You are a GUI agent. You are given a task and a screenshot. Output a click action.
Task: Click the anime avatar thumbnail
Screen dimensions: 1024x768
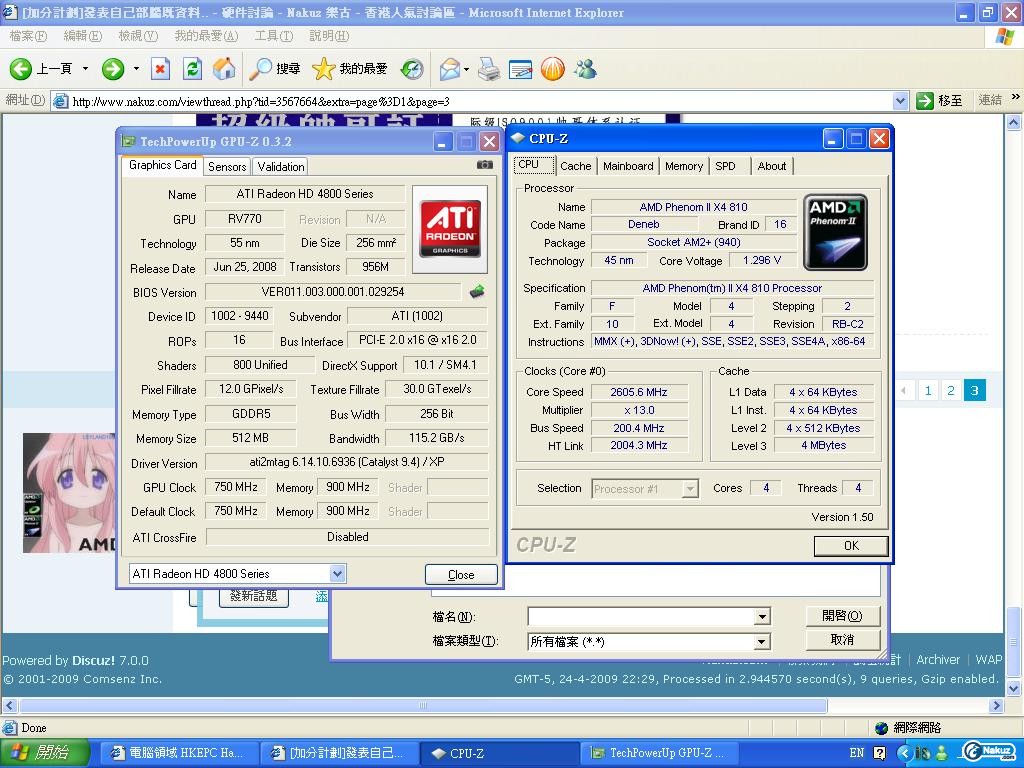69,493
